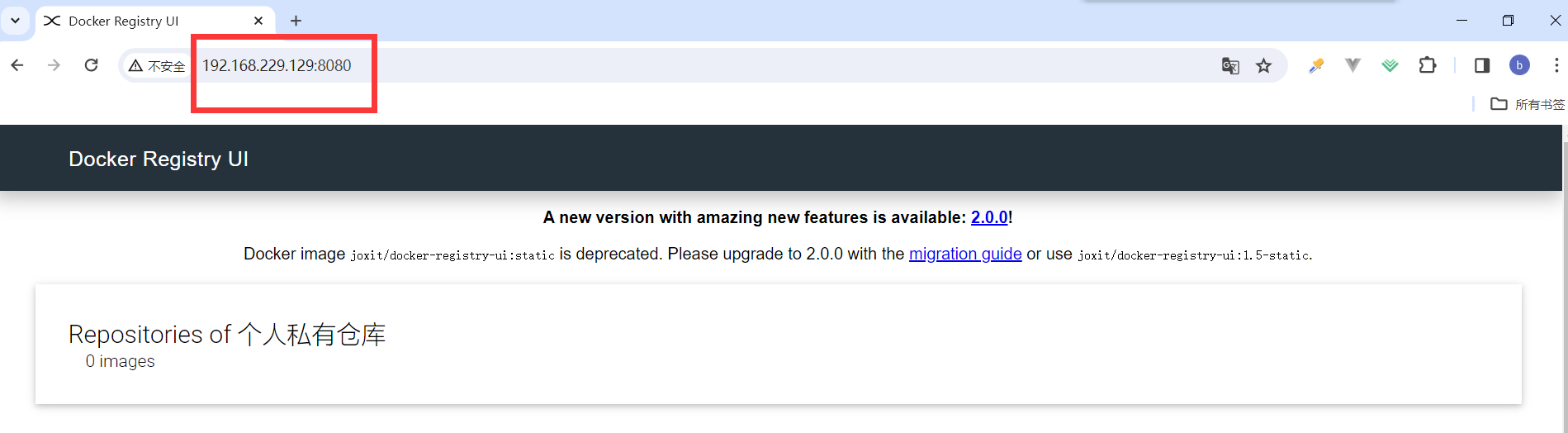
Task: Close the Docker Registry UI tab
Action: (258, 21)
